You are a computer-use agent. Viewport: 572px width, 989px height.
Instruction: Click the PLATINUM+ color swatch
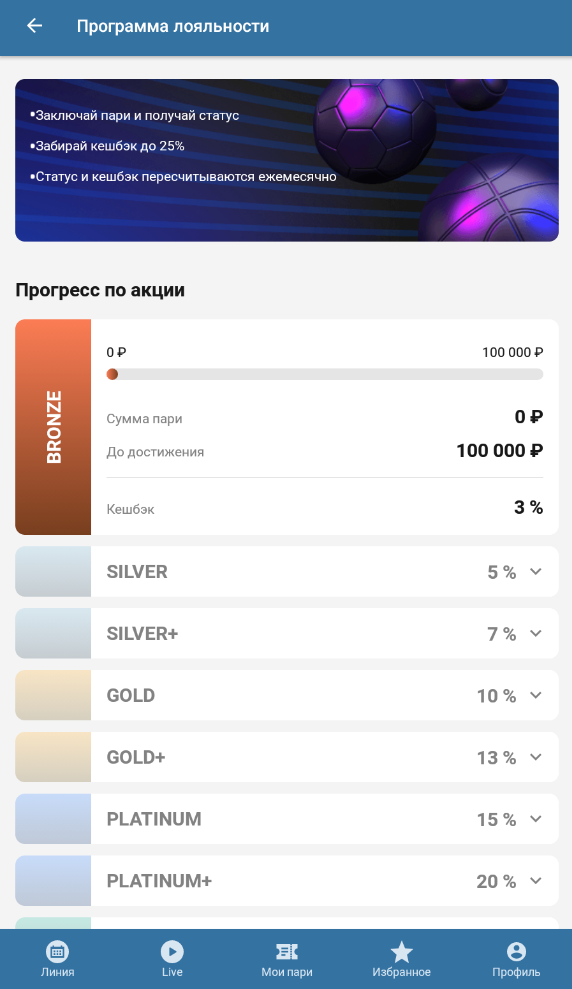[53, 881]
